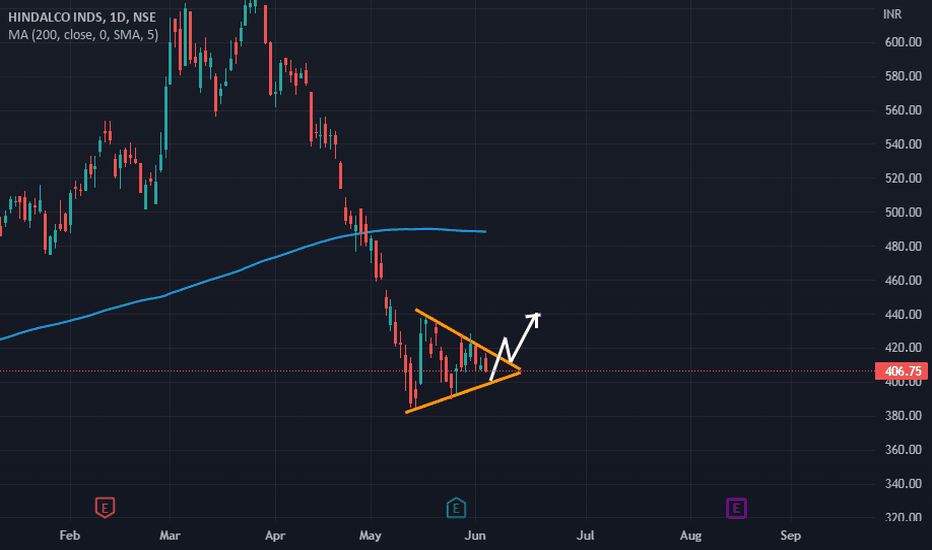Click the 420.00 price axis label
Viewport: 932px width, 550px height.
[x=903, y=347]
